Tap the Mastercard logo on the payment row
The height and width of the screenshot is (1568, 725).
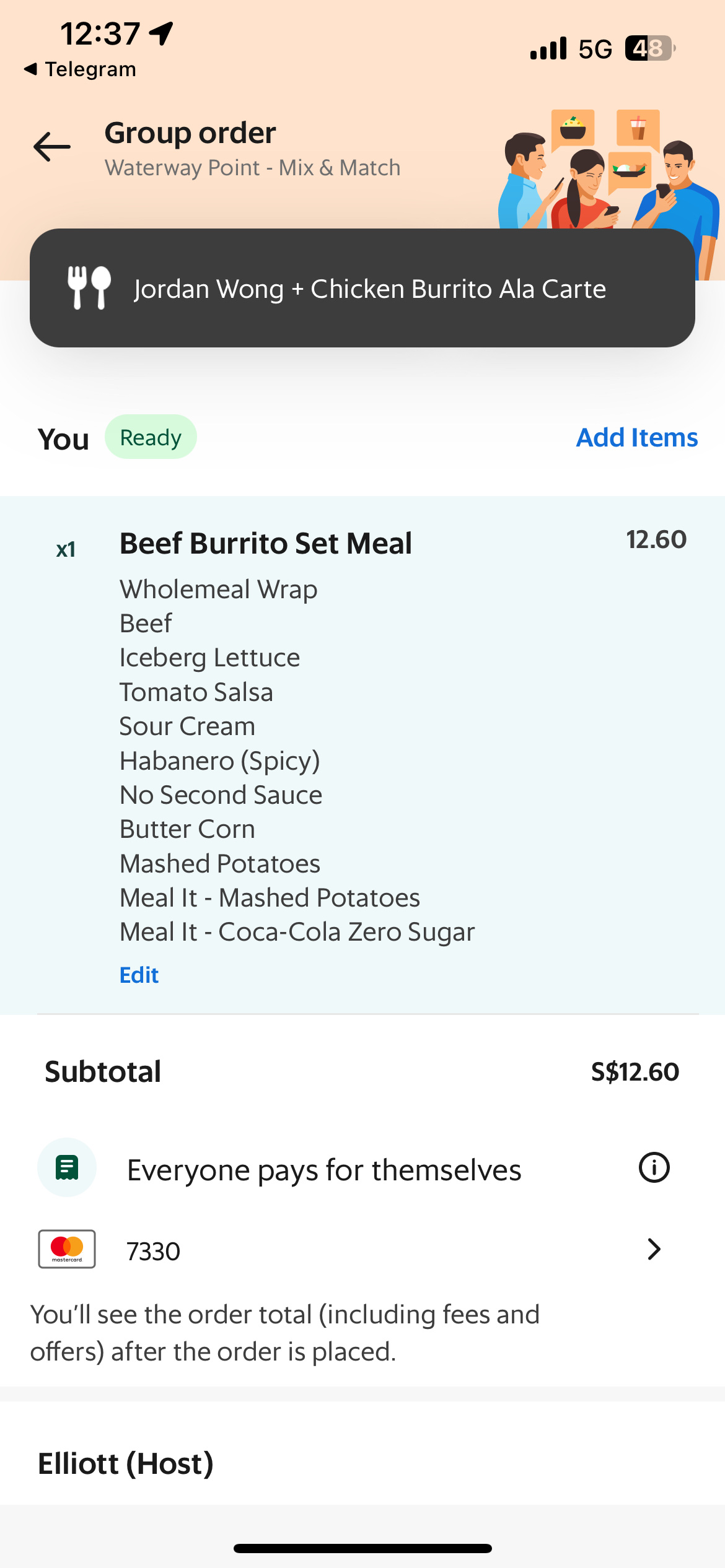66,1250
